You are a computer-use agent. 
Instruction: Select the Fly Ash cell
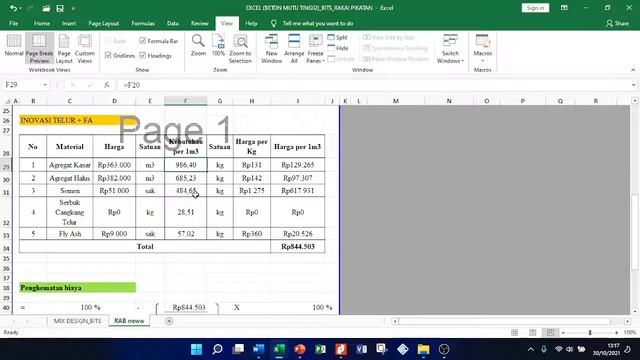click(x=70, y=234)
